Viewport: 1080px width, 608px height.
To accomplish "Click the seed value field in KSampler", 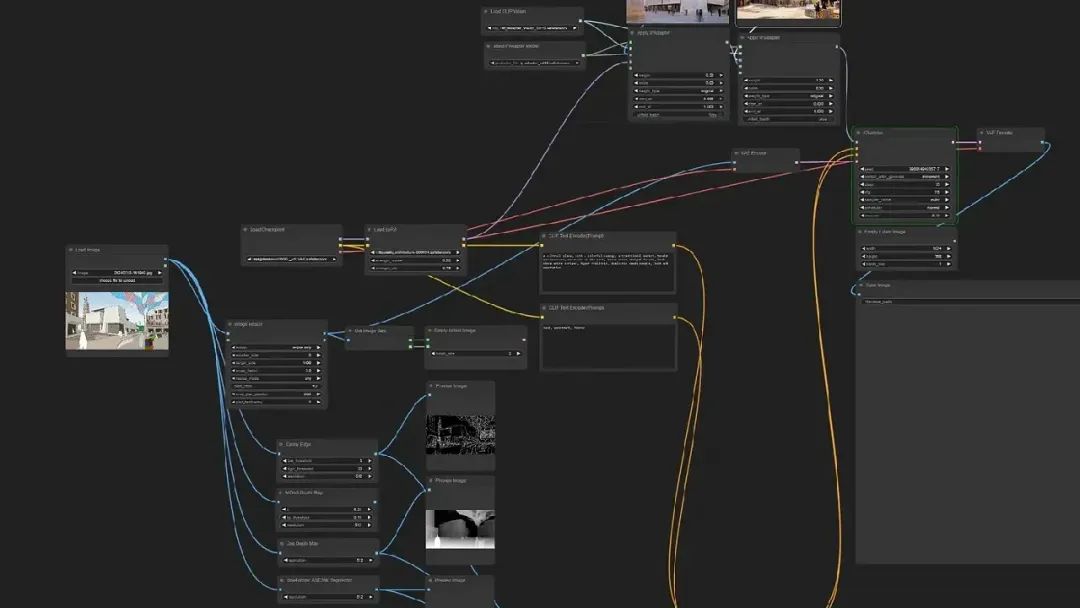I will tap(904, 169).
